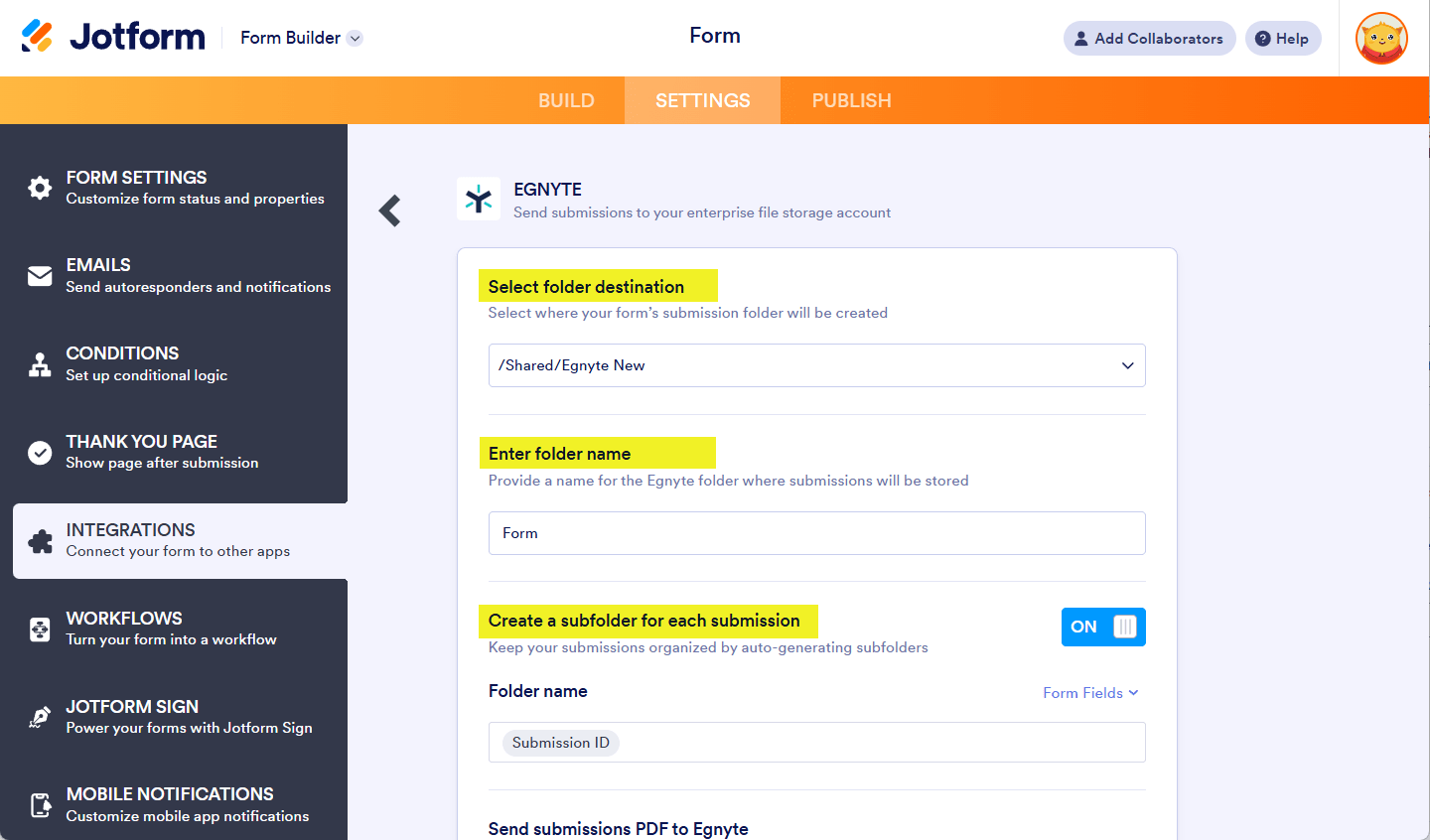1430x840 pixels.
Task: Open EMAILS section in sidebar
Action: [174, 276]
